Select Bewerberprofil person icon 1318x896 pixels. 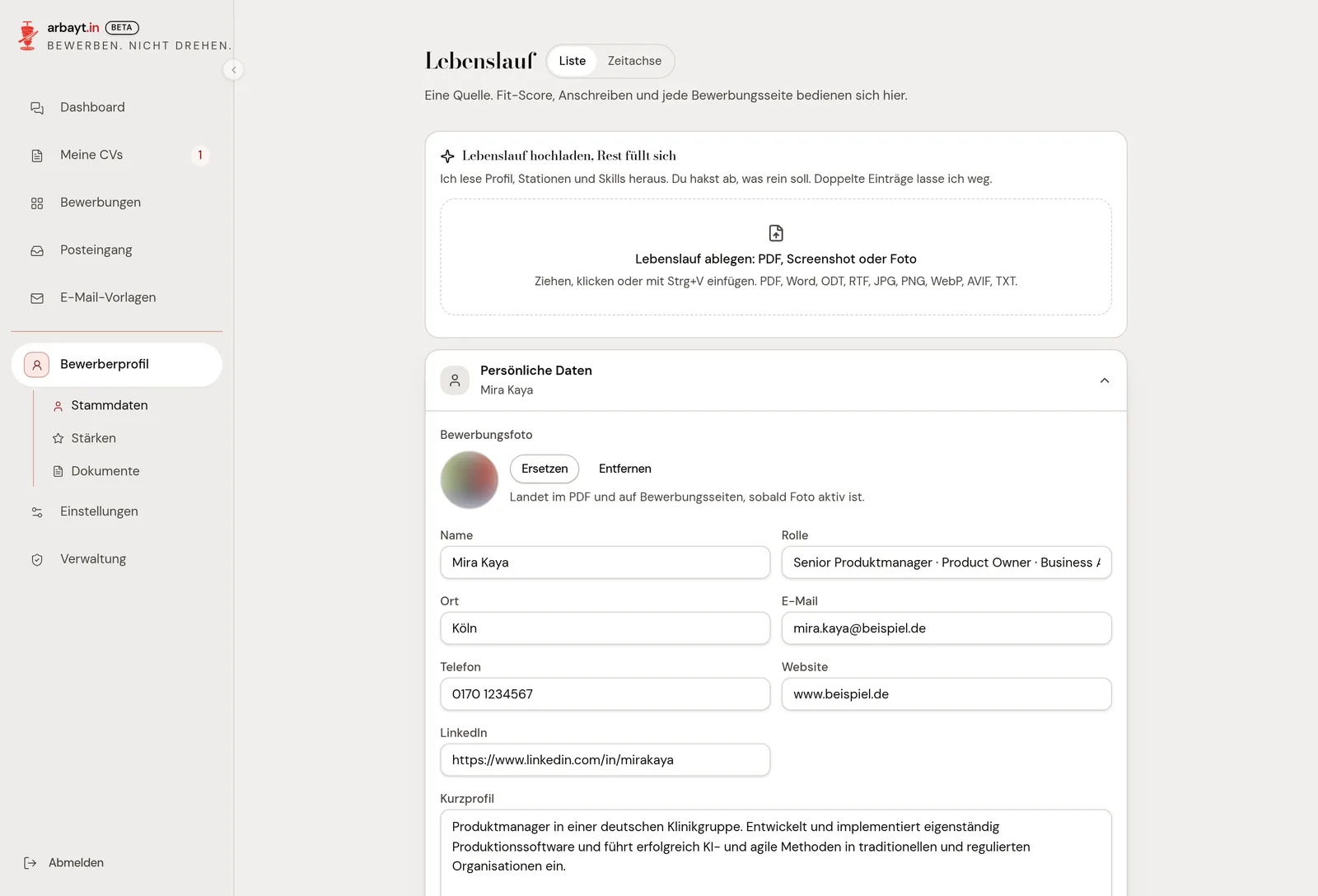click(x=37, y=365)
